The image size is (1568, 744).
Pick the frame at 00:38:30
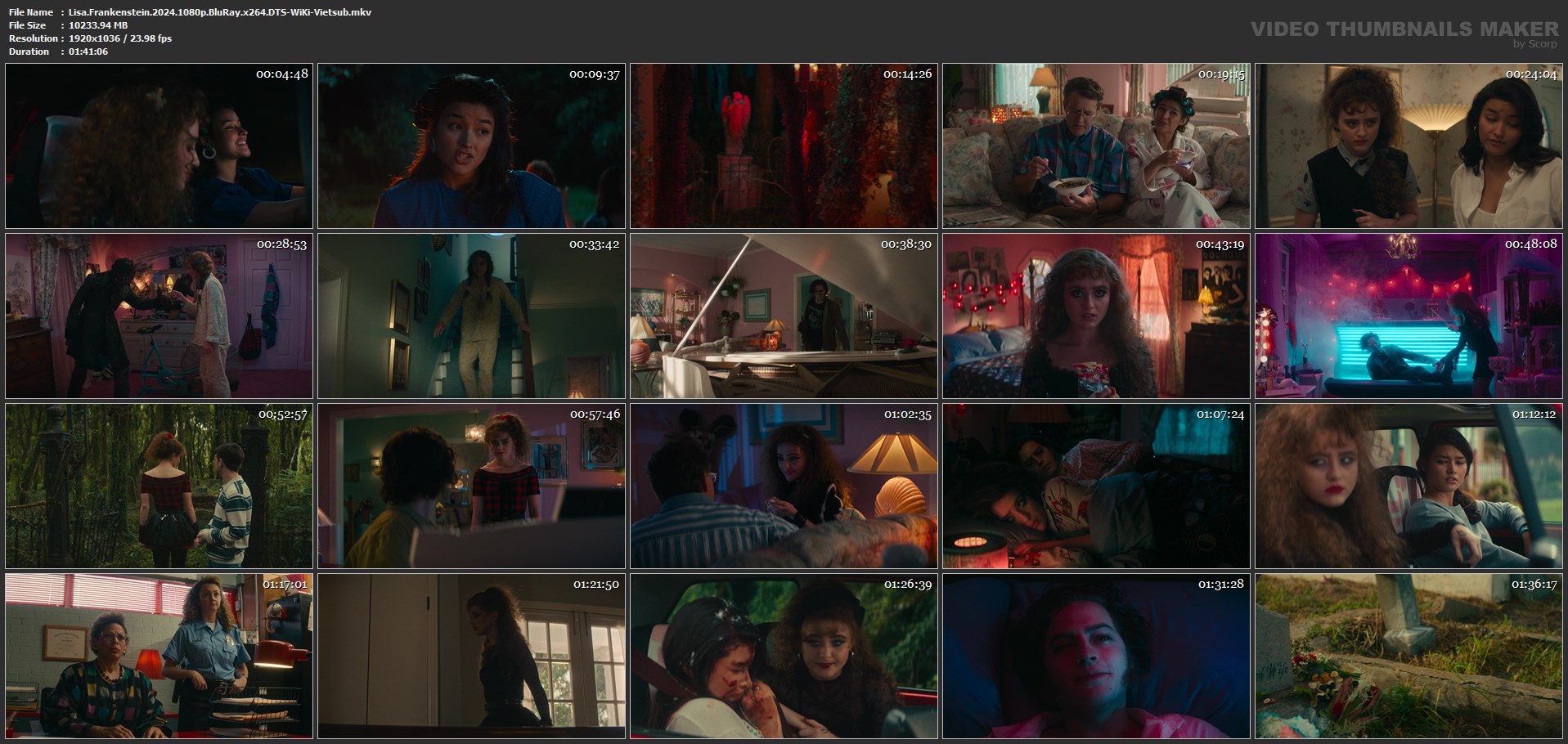pos(784,316)
